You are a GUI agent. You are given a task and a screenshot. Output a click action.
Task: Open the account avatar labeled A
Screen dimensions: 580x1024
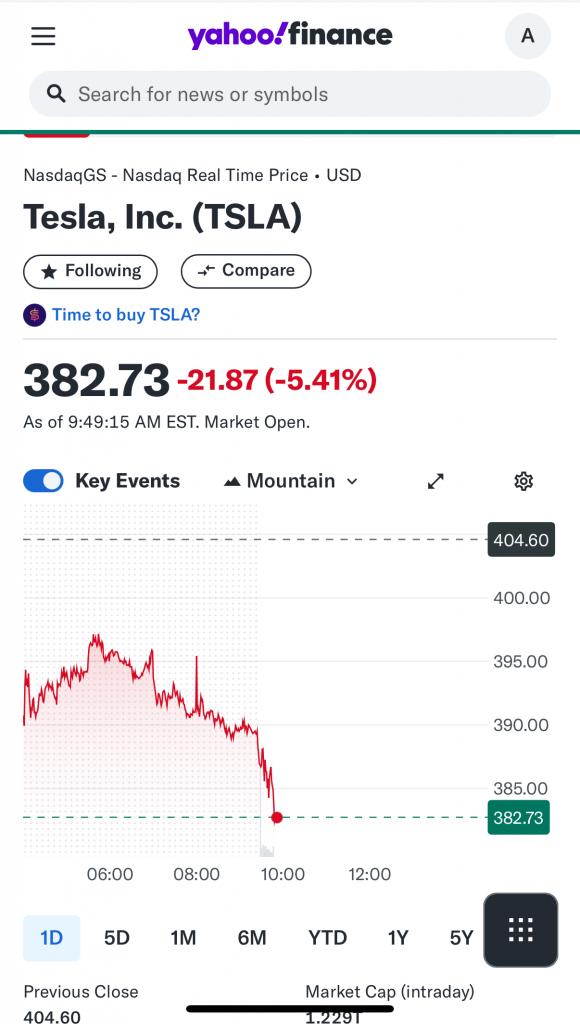[528, 36]
